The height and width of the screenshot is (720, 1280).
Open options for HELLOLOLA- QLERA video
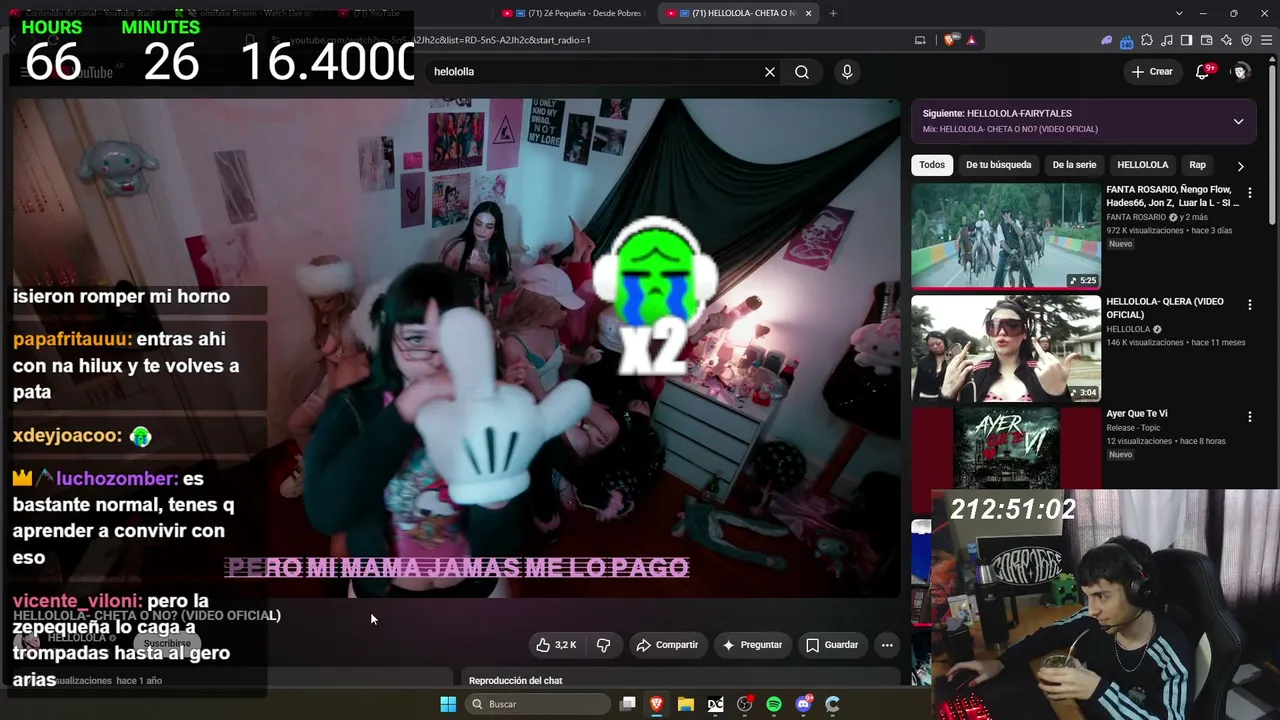(1249, 304)
